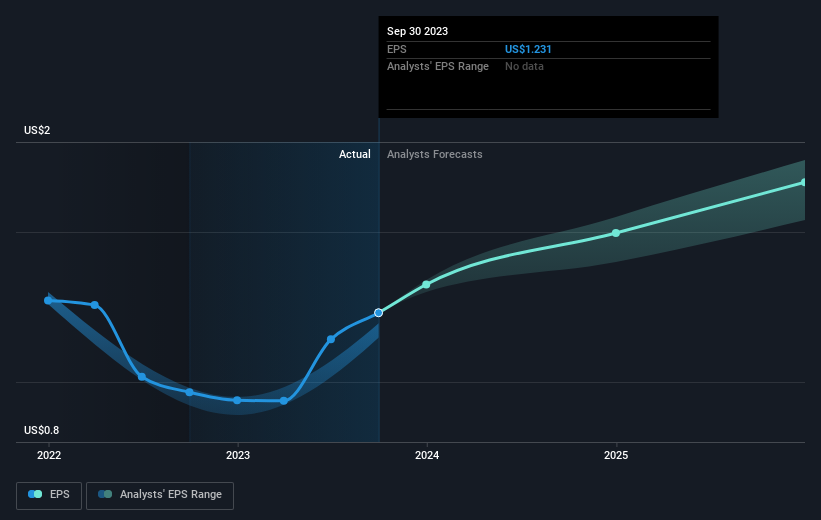Screen dimensions: 821x520
Task: Toggle the Analysts' EPS Range legend button
Action: 160,495
